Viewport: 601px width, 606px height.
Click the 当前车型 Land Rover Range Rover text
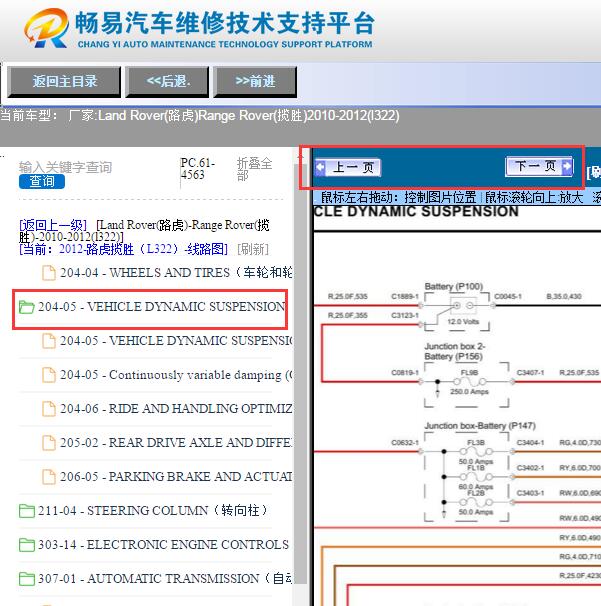(200, 116)
